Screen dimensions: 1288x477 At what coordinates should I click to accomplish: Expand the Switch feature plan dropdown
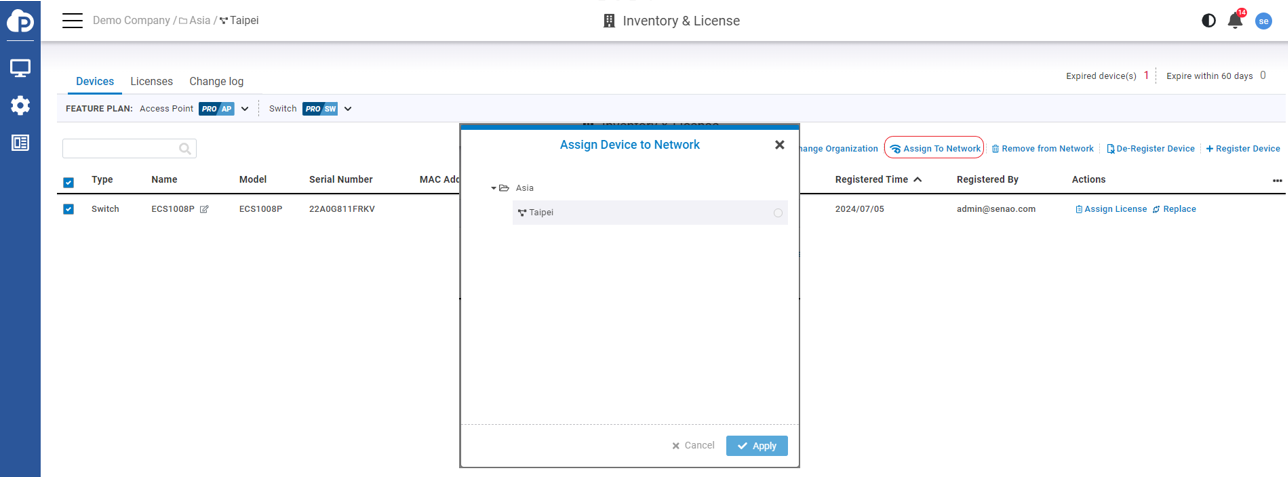point(348,109)
